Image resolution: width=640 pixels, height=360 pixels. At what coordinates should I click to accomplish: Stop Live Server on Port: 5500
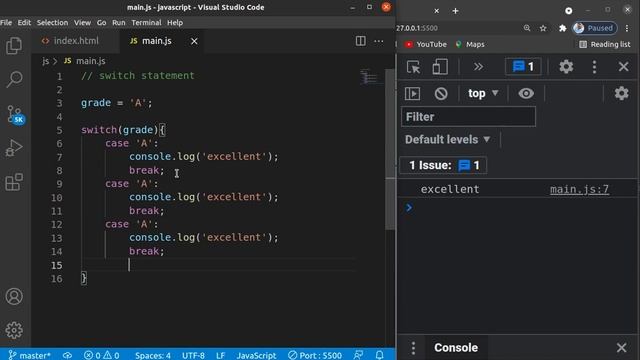(315, 355)
